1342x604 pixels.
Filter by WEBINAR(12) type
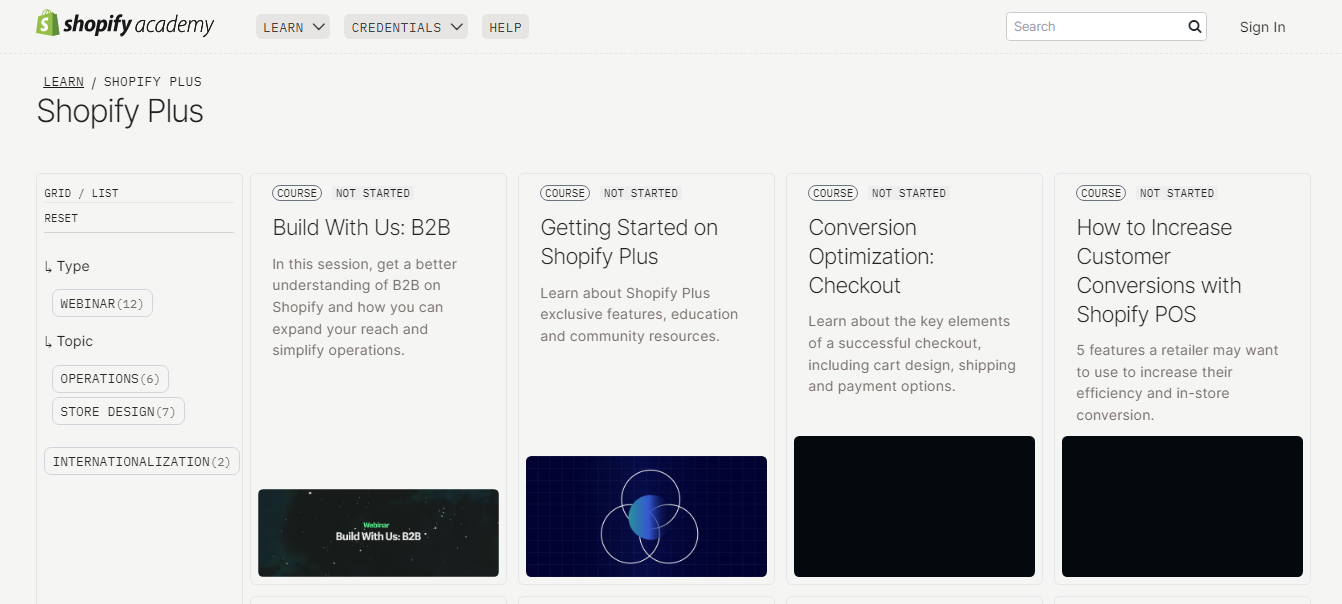[x=102, y=303]
